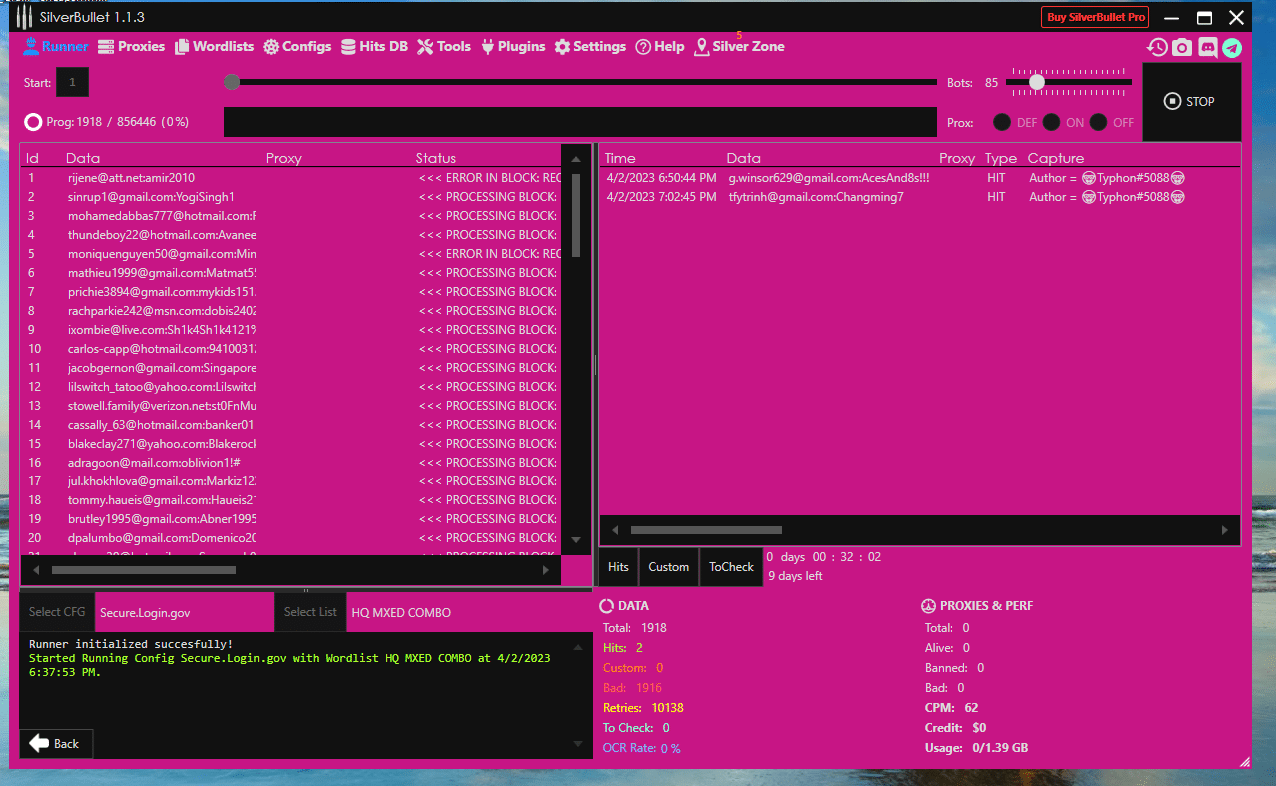Open the Hits DB section

click(374, 46)
